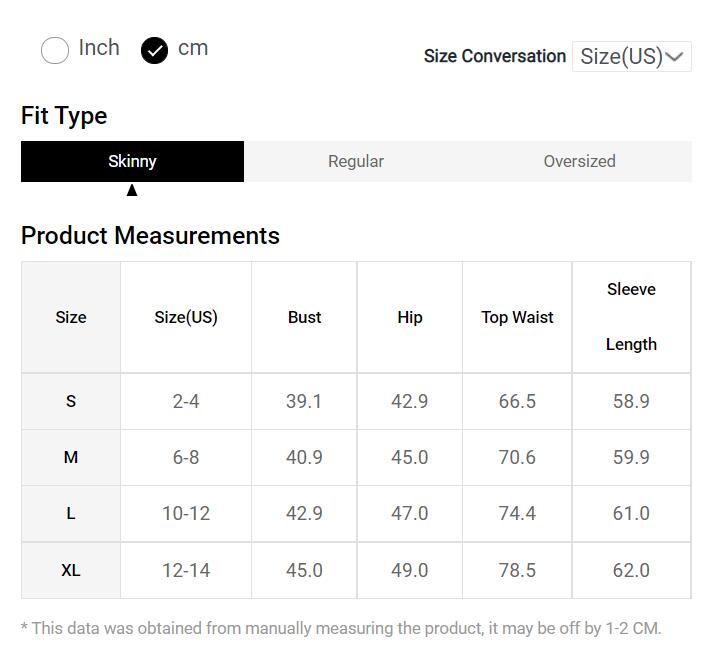
Task: Switch to the Regular fit tab
Action: click(x=356, y=161)
